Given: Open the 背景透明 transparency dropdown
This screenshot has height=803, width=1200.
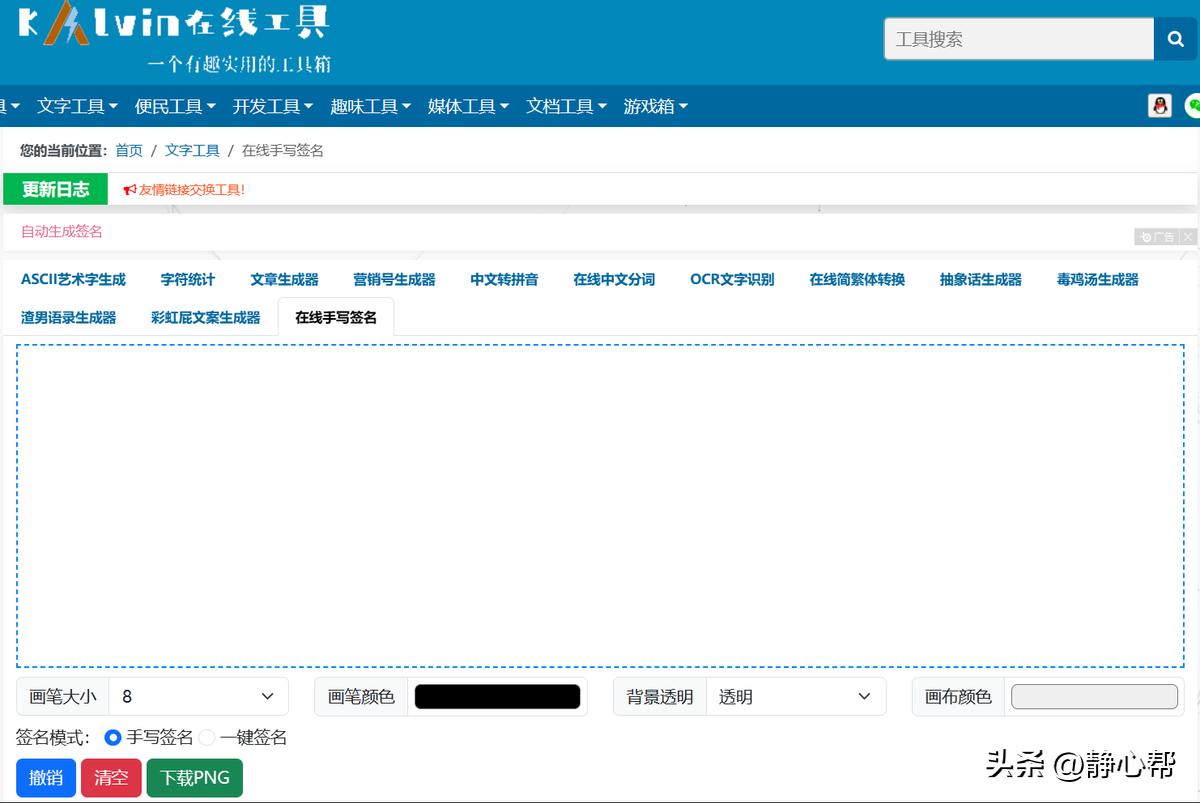Looking at the screenshot, I should pos(795,696).
